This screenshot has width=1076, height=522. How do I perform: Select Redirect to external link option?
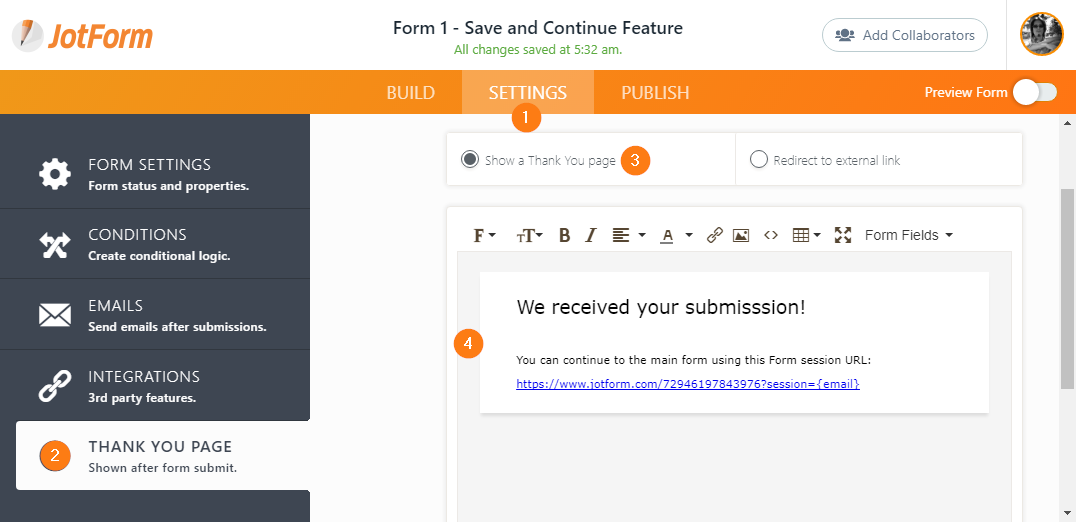click(759, 160)
